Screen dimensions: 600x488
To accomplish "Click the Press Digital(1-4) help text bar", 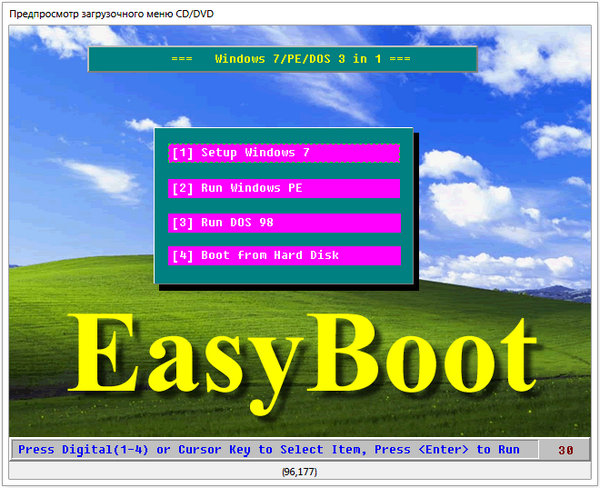I will coord(268,450).
